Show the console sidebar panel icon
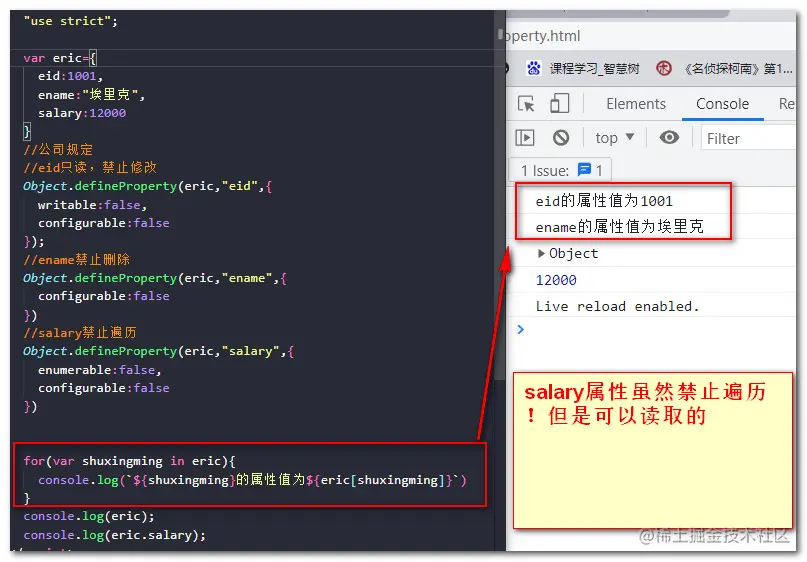 coord(524,138)
